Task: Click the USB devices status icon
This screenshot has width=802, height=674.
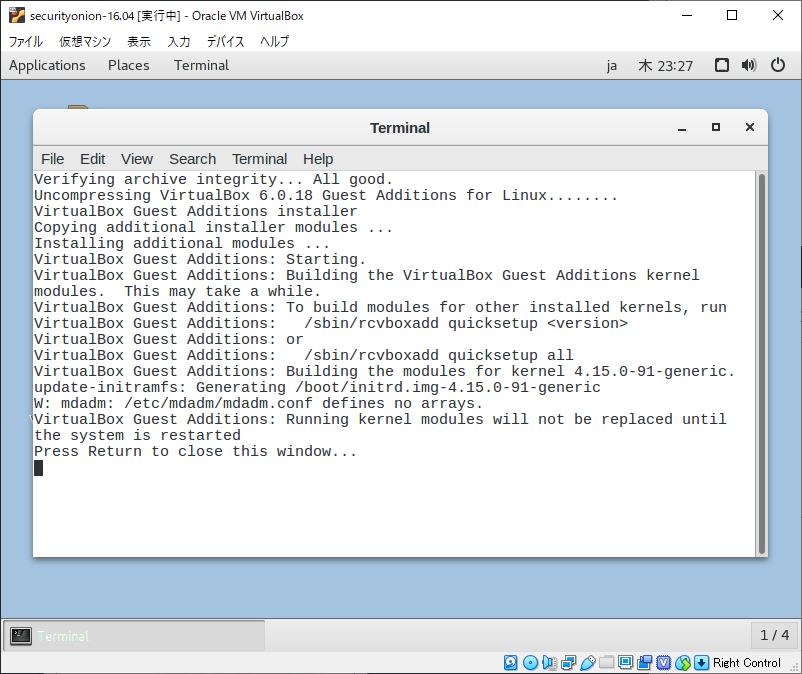Action: click(x=588, y=663)
